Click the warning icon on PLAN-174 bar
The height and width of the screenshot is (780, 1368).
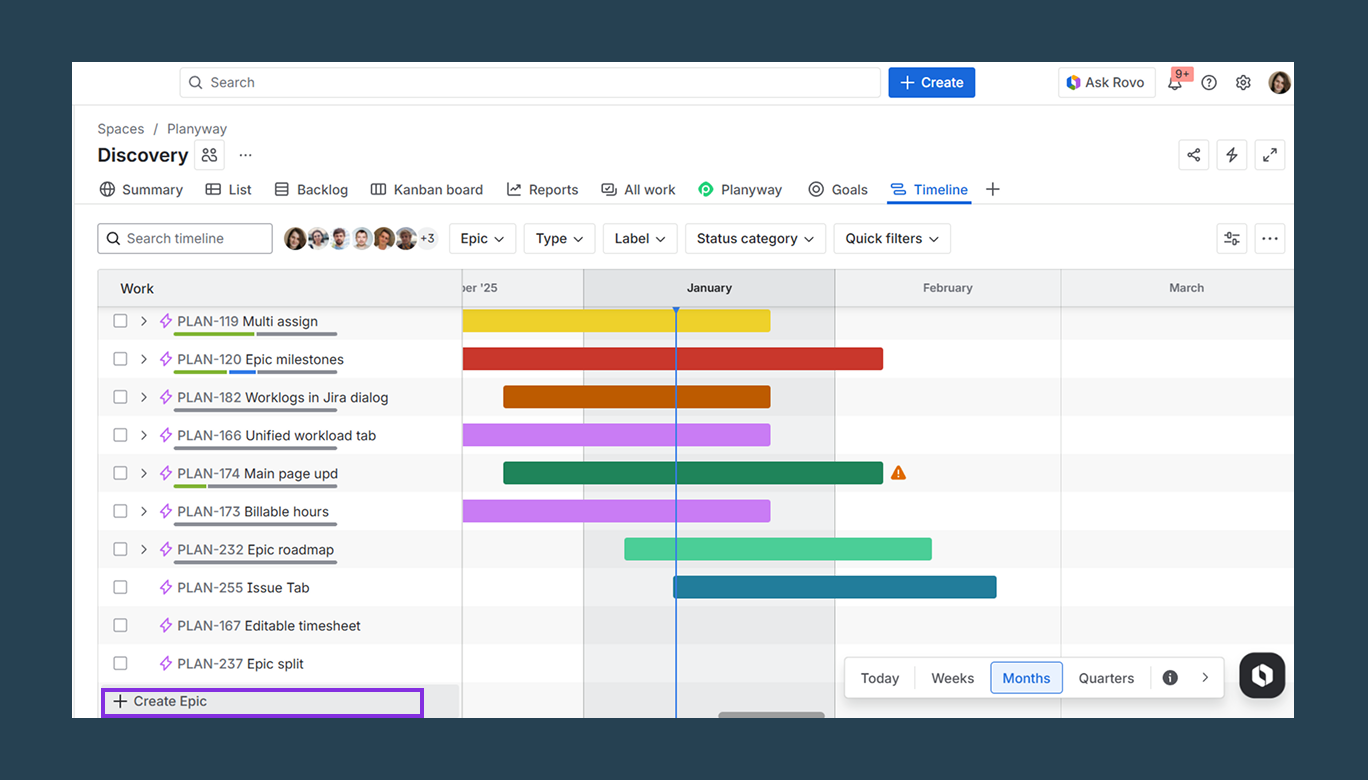tap(898, 473)
